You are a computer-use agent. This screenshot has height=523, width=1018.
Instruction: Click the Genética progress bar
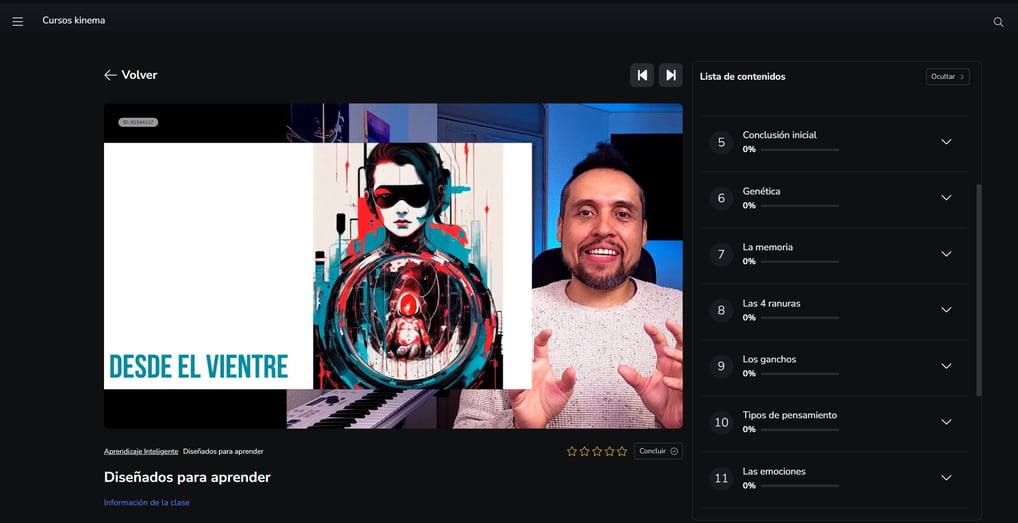click(800, 206)
